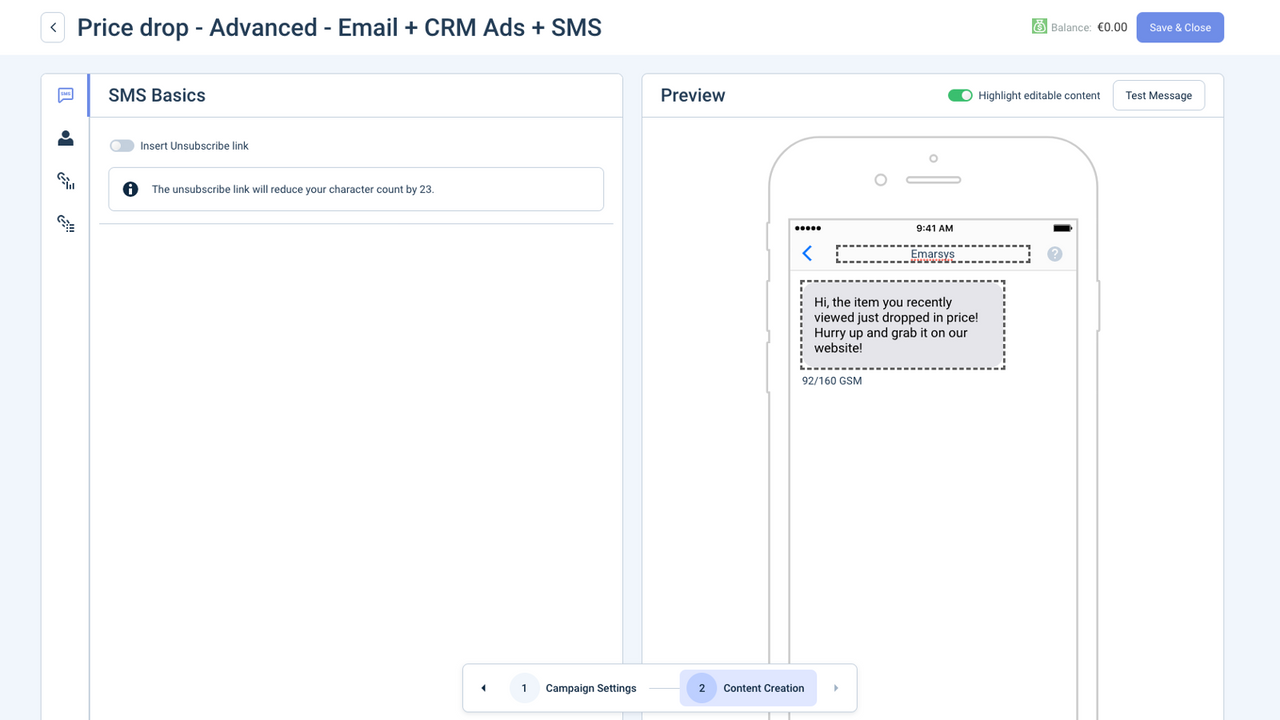
Task: Click the numbered circle for step 1
Action: tap(524, 688)
